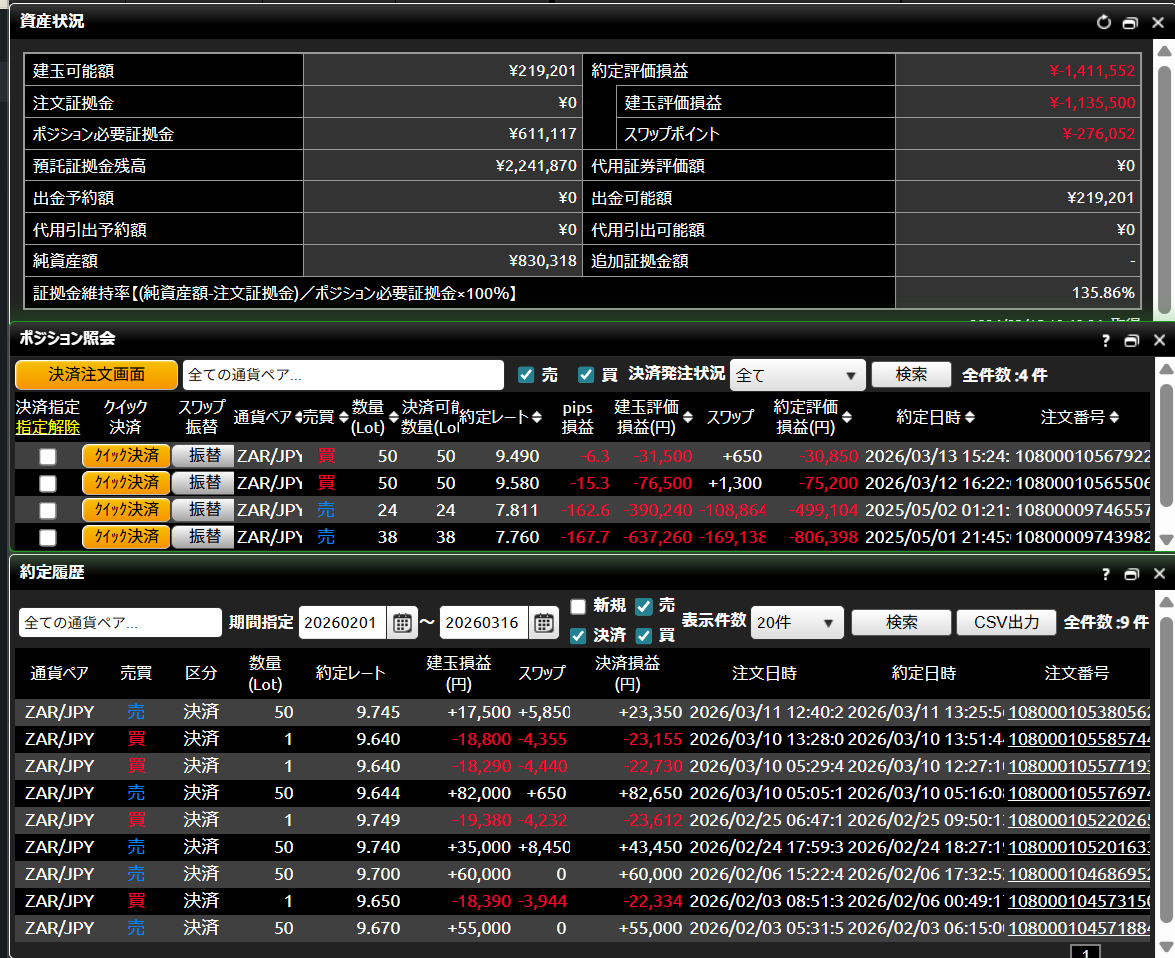Viewport: 1175px width, 958px height.
Task: Click the 全ての通貨ペア field in ポジション照会
Action: point(343,375)
